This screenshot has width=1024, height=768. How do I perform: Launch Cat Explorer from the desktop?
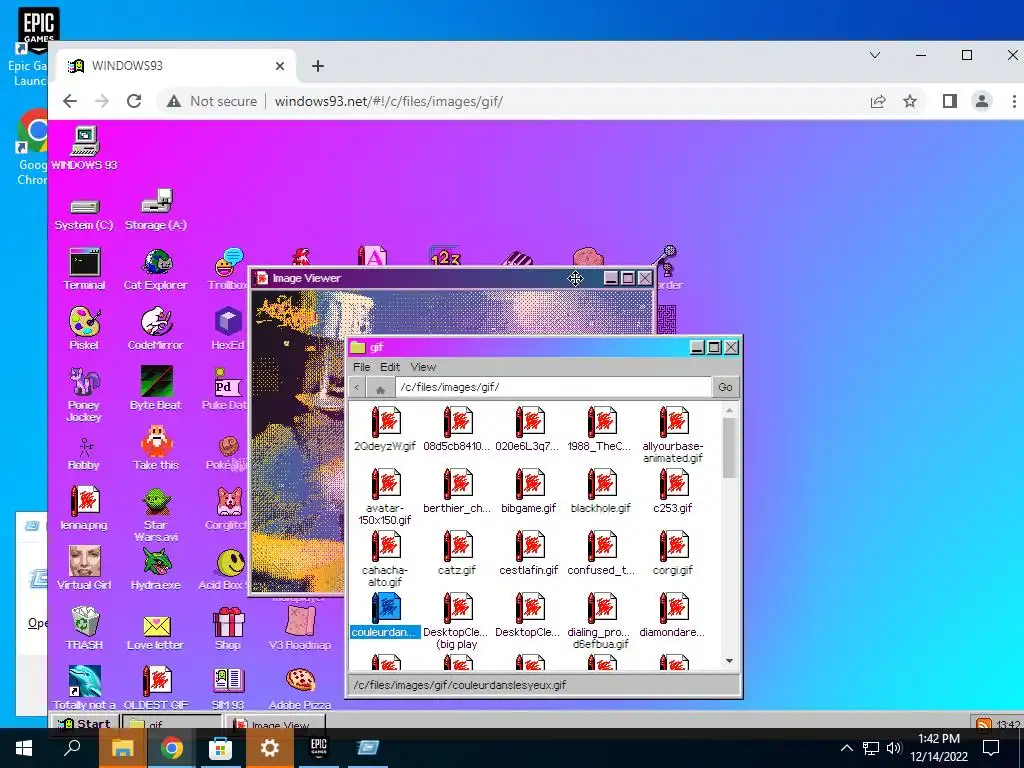pos(156,263)
